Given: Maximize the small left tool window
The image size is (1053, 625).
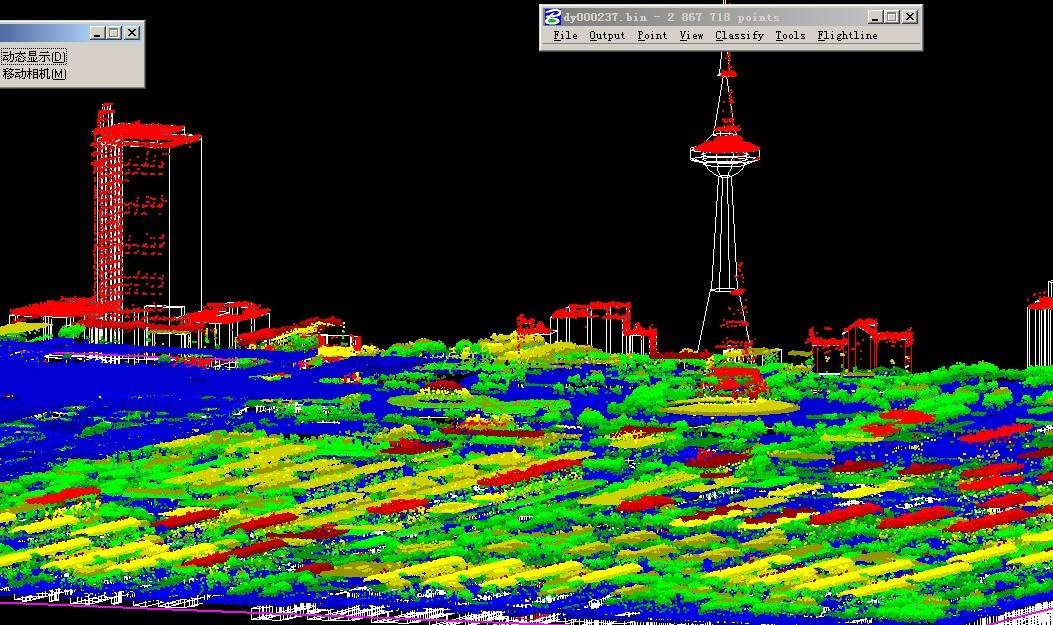Looking at the screenshot, I should (114, 33).
